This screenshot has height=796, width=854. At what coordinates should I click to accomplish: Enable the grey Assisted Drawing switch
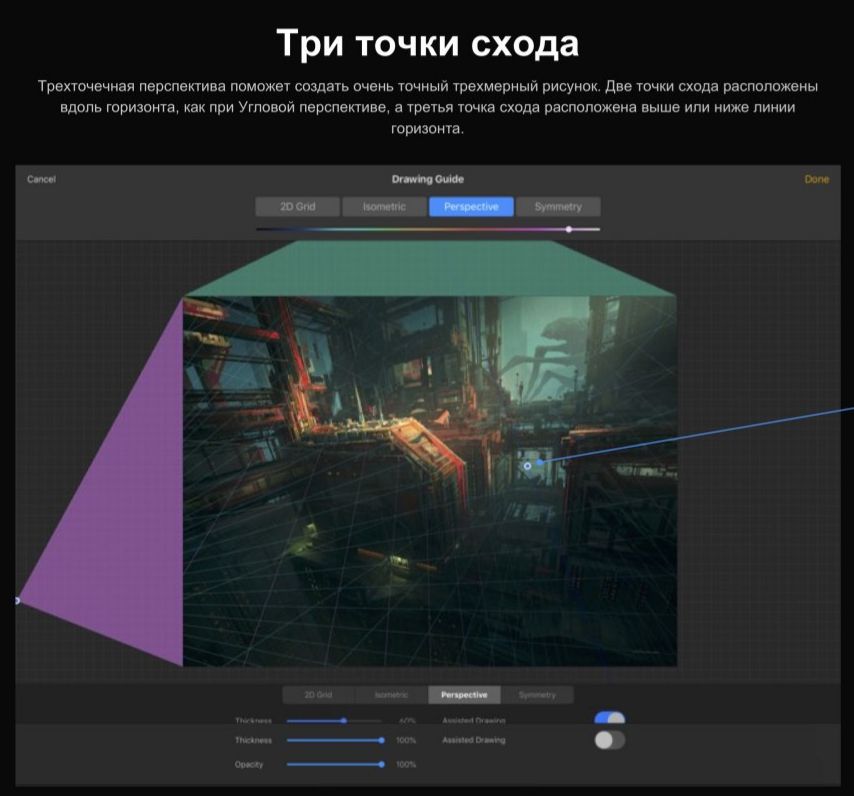coord(609,740)
